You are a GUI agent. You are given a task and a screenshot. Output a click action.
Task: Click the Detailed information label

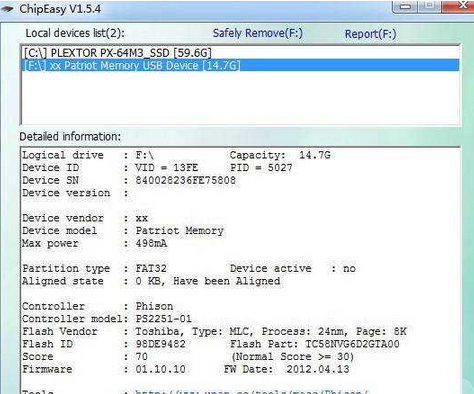[70, 136]
